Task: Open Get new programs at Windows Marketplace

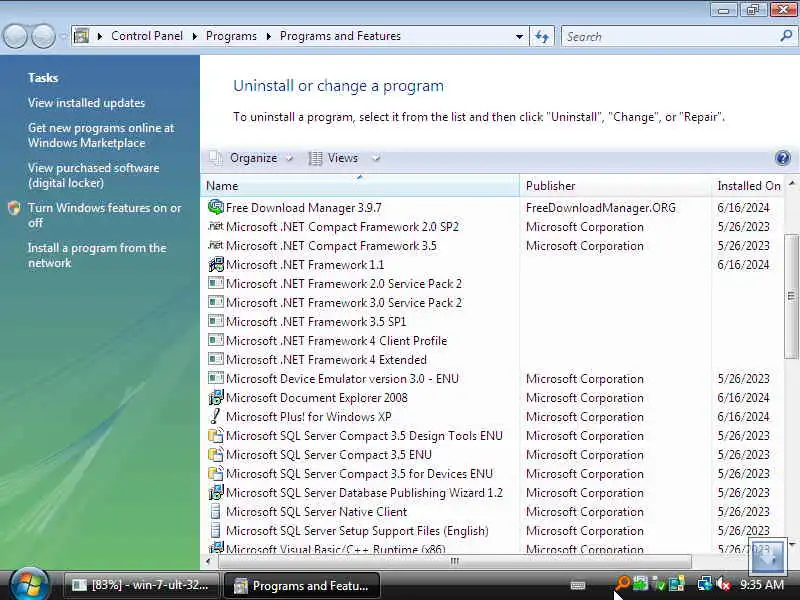Action: click(x=101, y=136)
